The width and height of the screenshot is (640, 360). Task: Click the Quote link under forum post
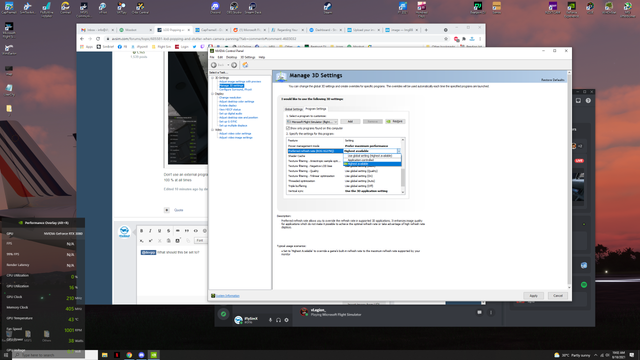(179, 210)
